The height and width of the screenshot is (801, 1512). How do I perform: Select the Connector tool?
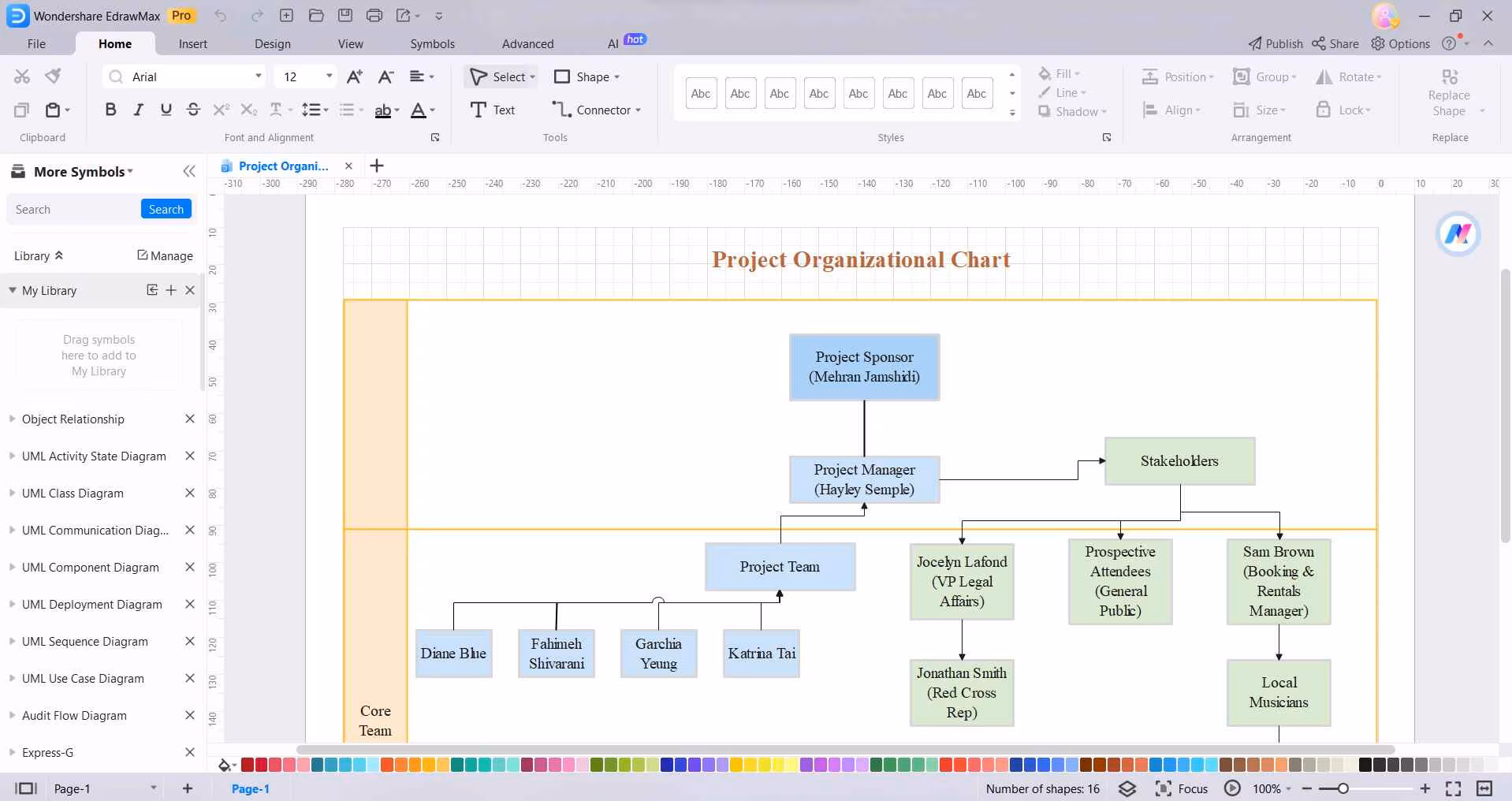[x=596, y=110]
